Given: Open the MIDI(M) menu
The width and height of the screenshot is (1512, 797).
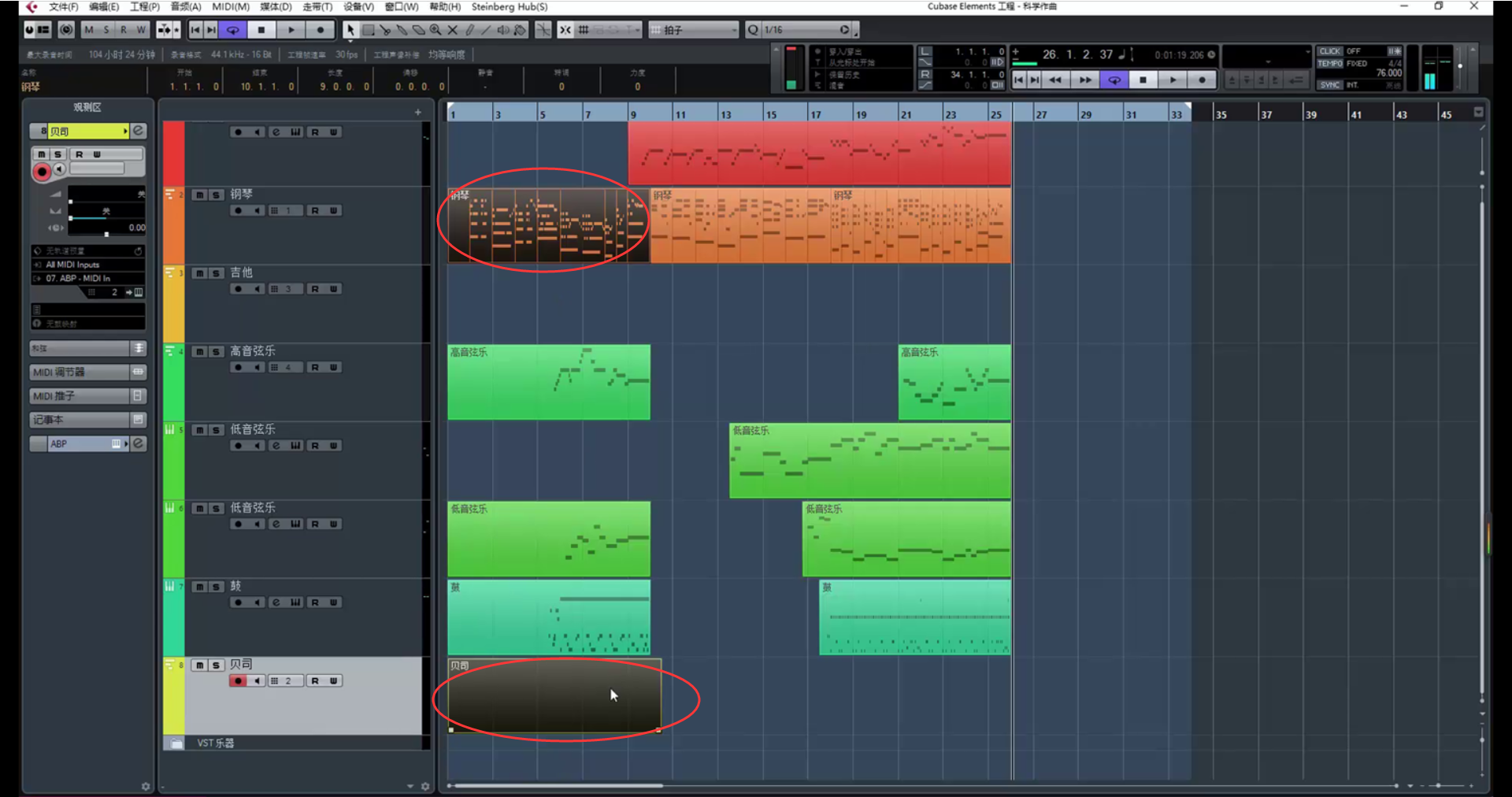Looking at the screenshot, I should [231, 7].
